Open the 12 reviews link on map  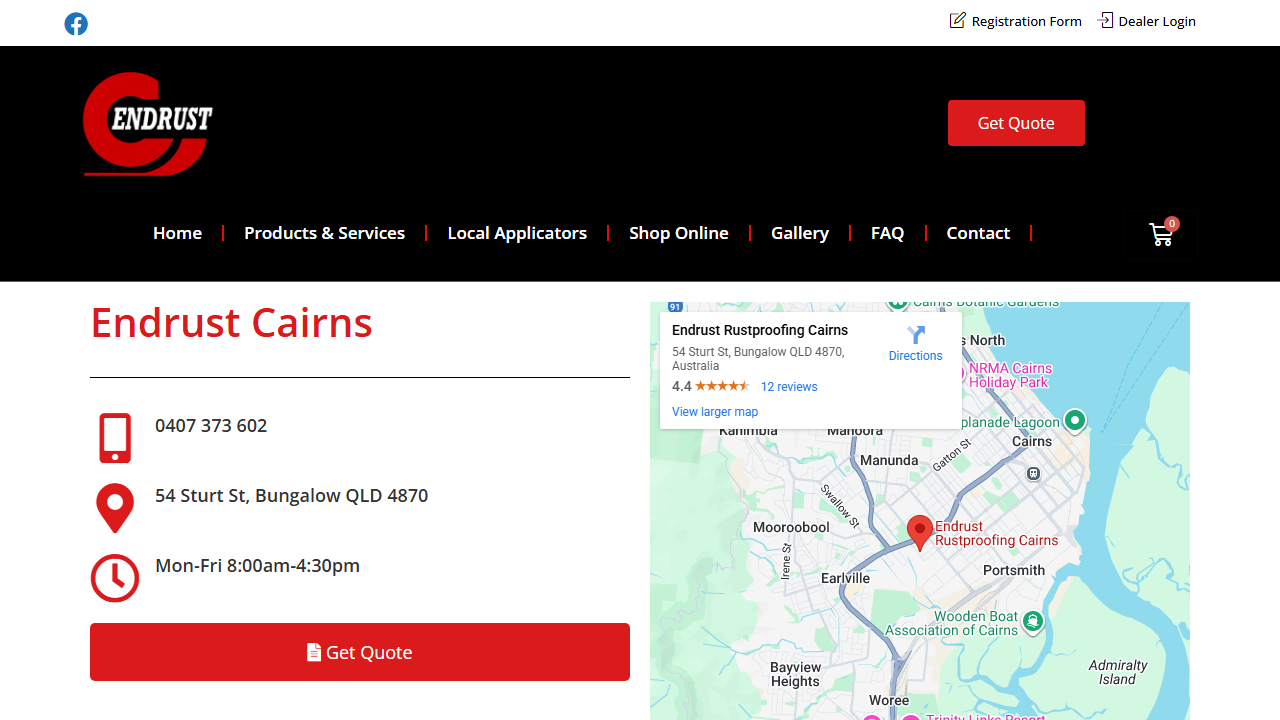(789, 387)
